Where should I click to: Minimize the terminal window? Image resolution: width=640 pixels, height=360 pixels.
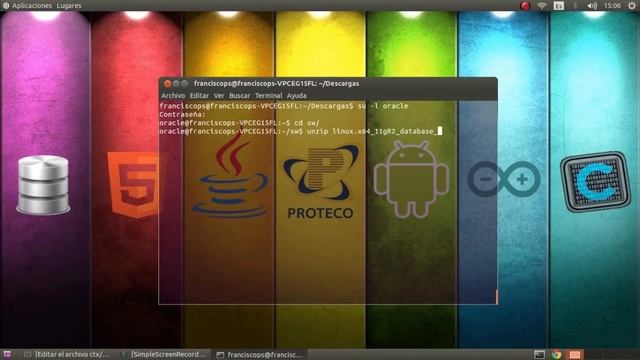(x=176, y=83)
